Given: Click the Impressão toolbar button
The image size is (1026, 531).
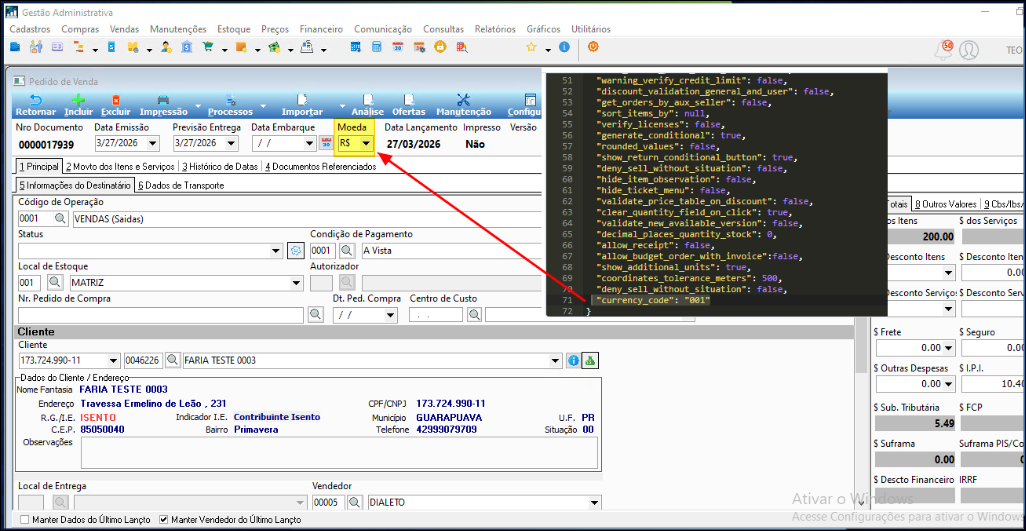Looking at the screenshot, I should 163,105.
